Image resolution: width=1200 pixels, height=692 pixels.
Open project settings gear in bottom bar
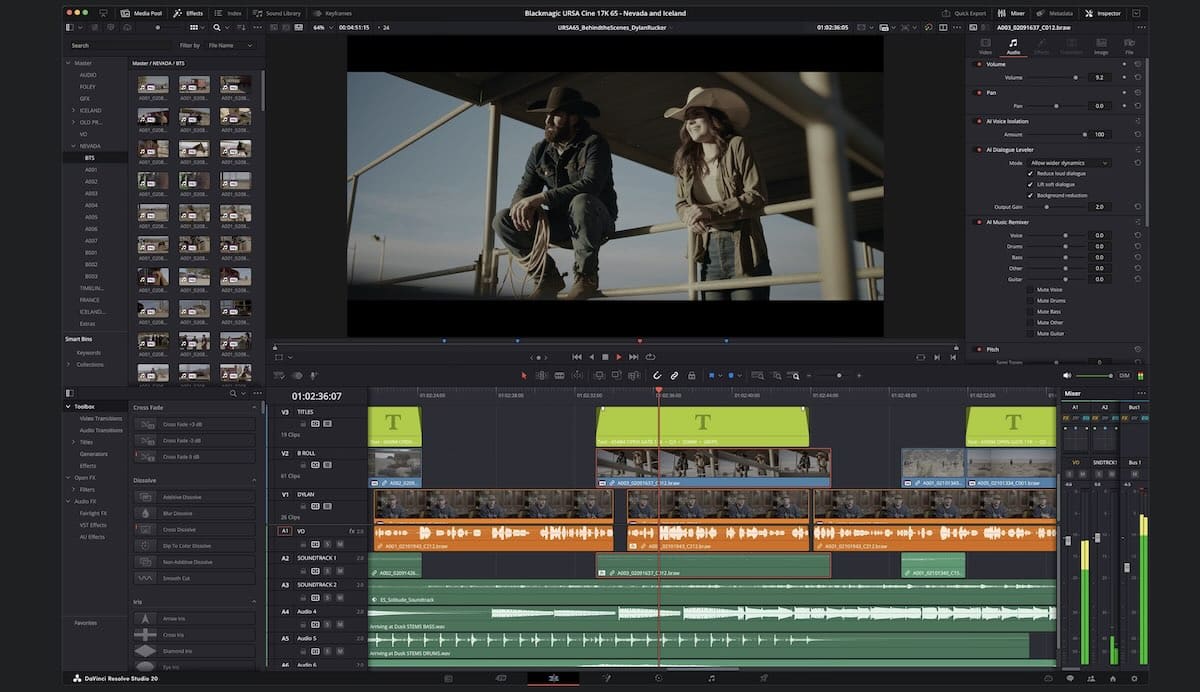pyautogui.click(x=1134, y=678)
